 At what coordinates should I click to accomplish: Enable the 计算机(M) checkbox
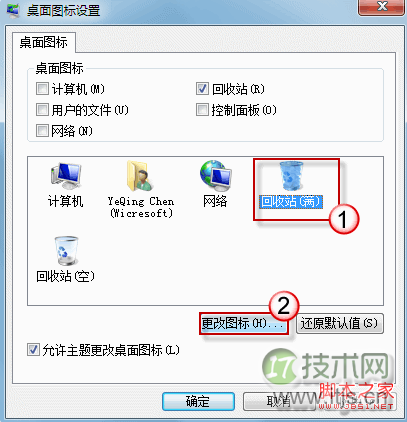point(42,89)
